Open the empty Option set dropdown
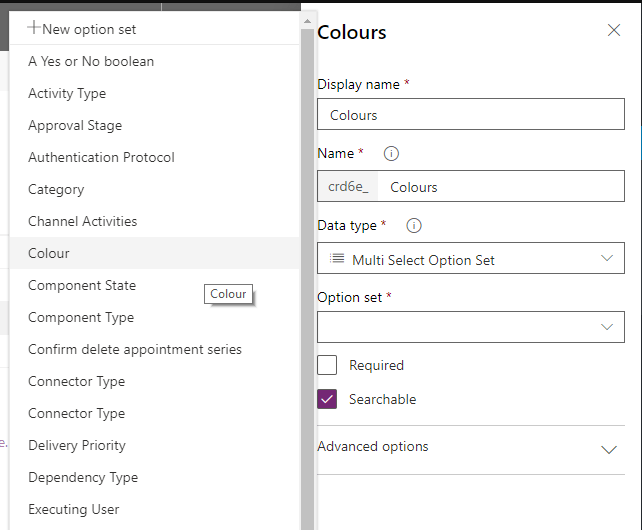The width and height of the screenshot is (642, 530). click(471, 327)
